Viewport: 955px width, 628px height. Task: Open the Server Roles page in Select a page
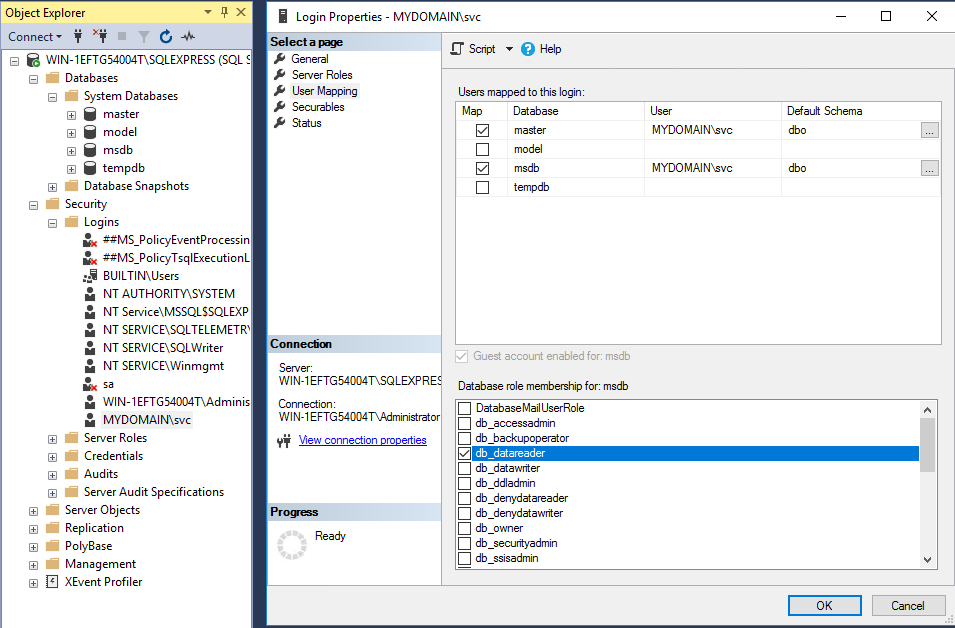click(322, 75)
